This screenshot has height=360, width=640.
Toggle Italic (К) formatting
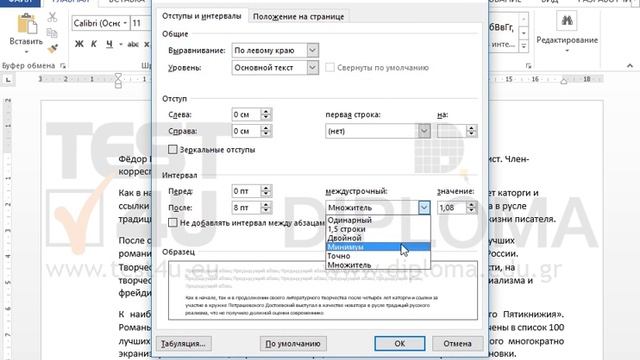click(x=93, y=44)
